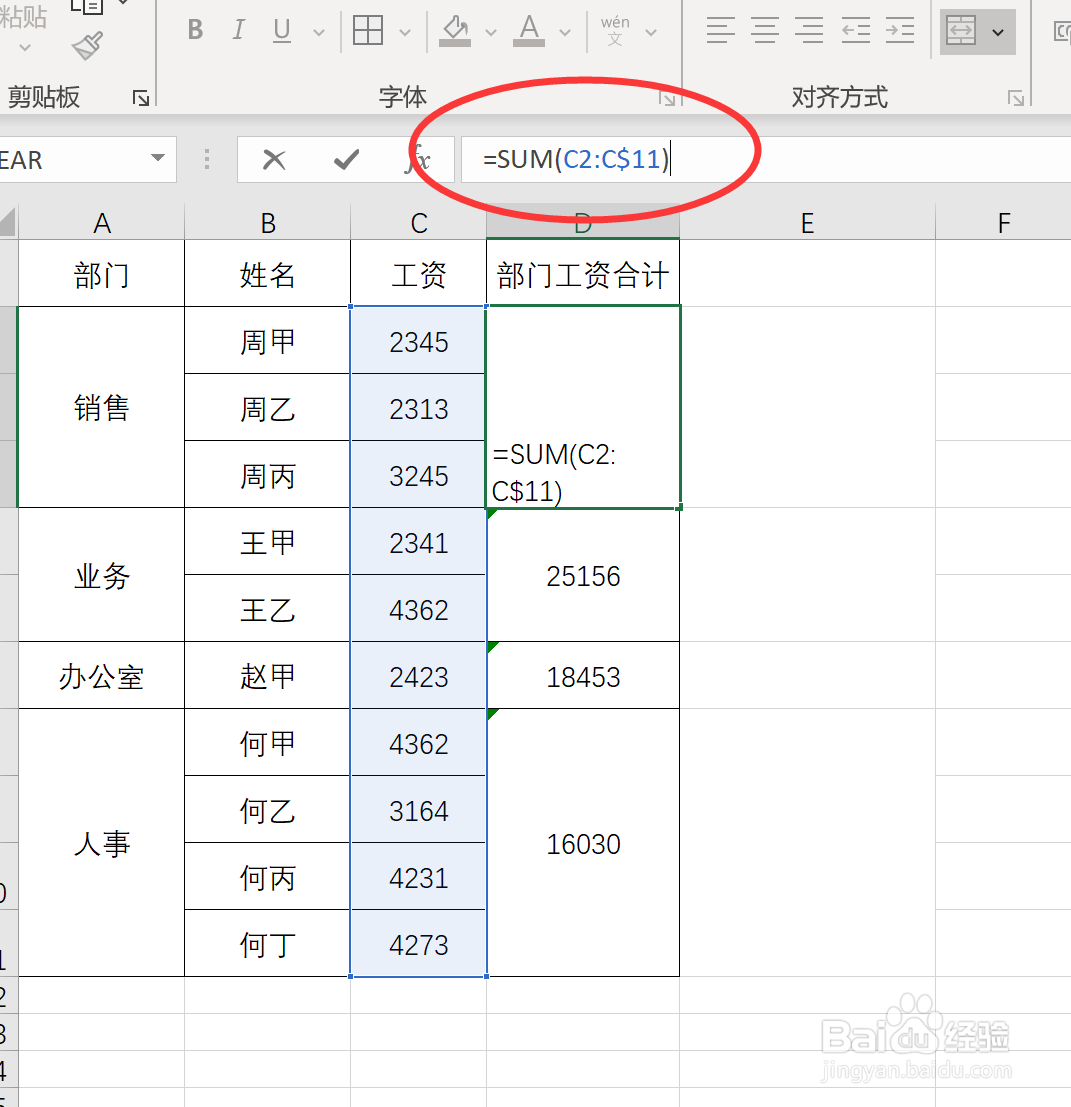Open the 字体 dialog launcher

[669, 98]
